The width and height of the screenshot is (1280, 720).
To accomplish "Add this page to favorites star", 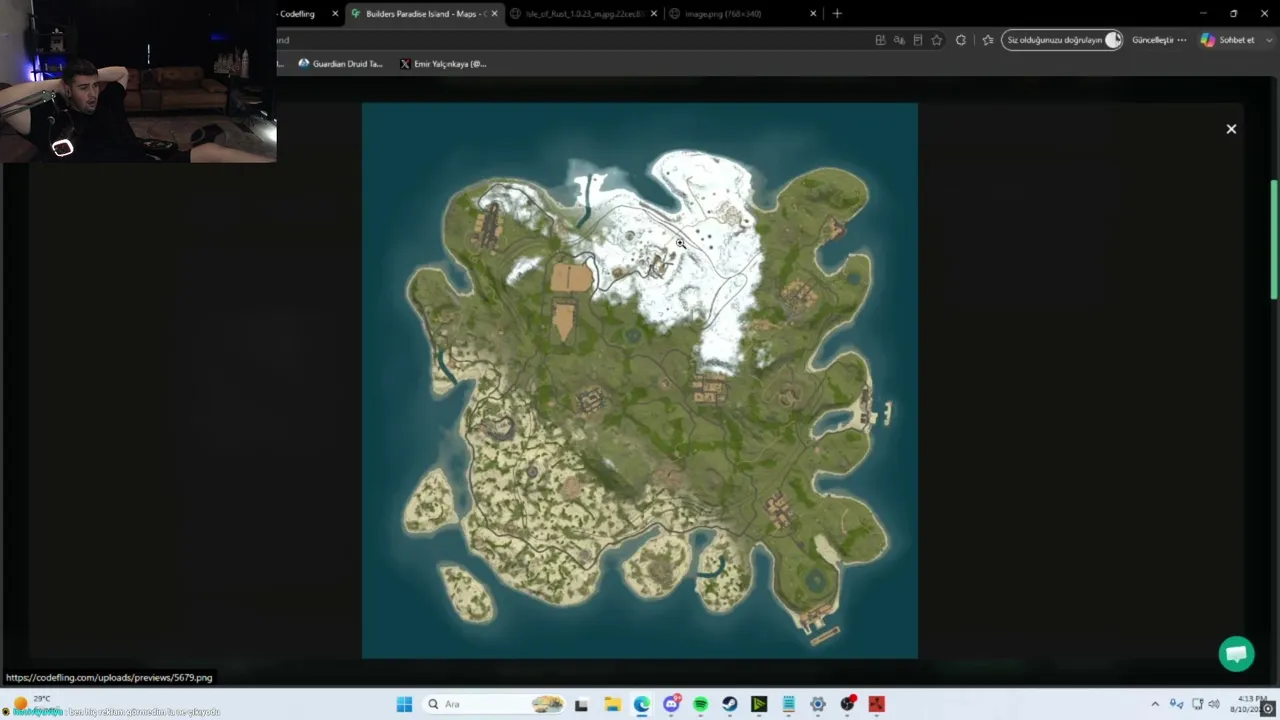I will click(936, 40).
